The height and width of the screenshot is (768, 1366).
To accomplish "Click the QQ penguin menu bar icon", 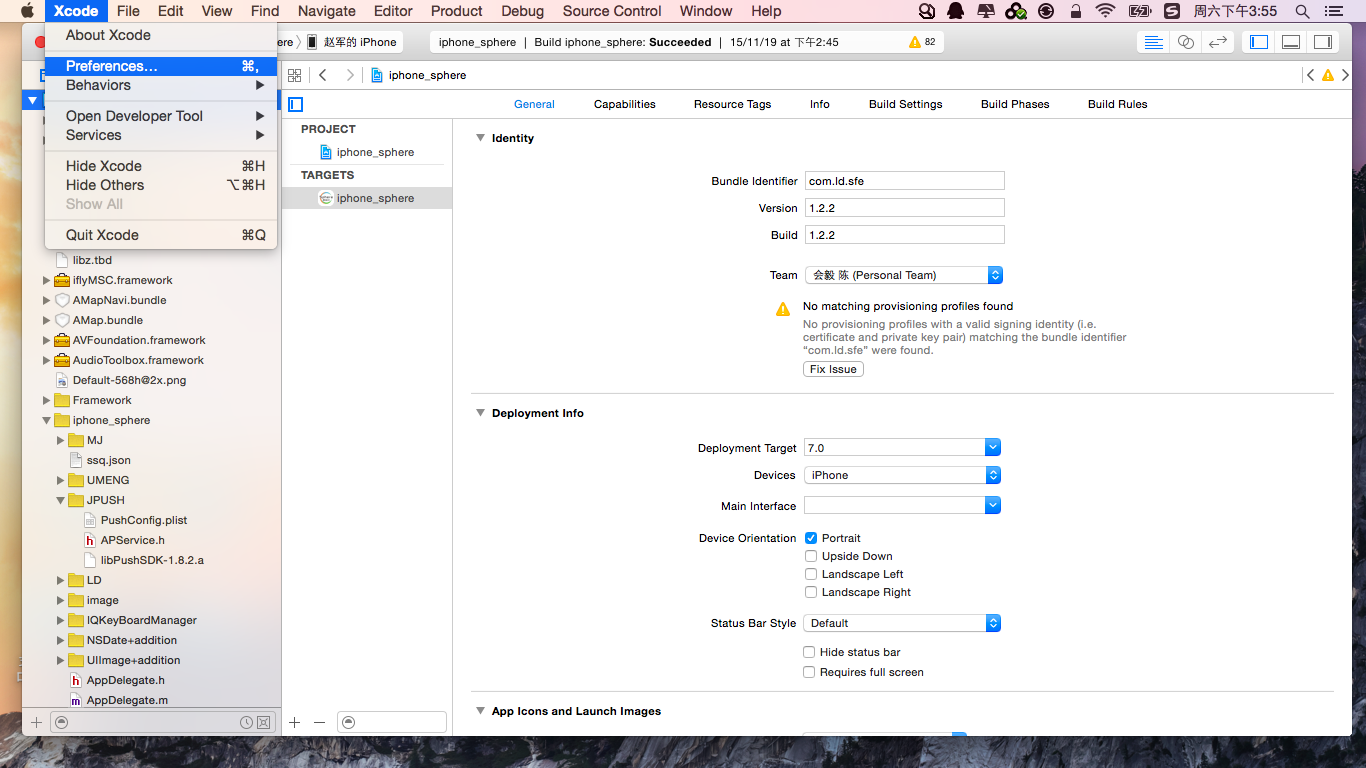I will click(955, 11).
